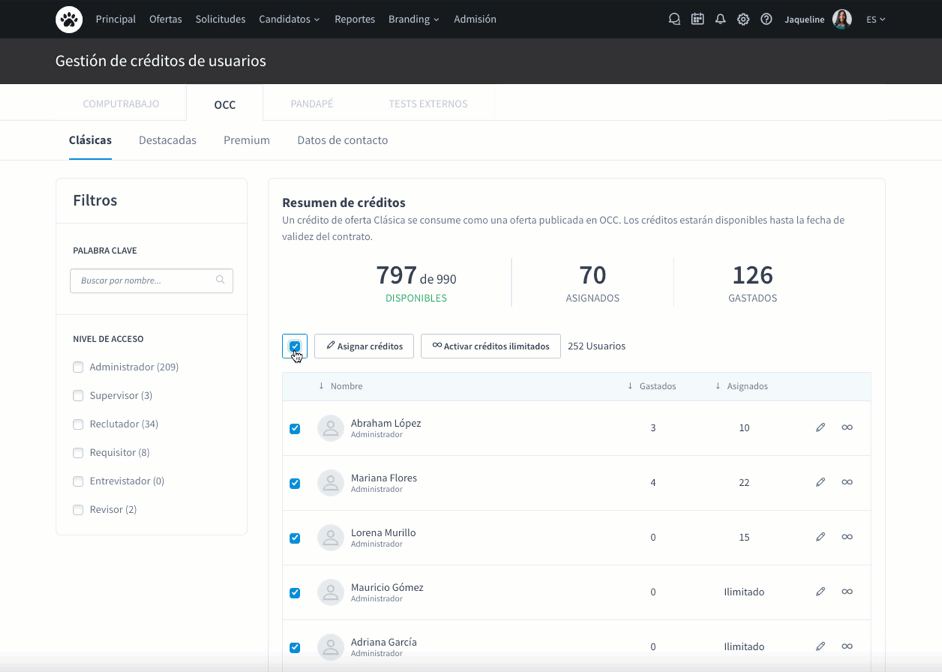Image resolution: width=942 pixels, height=672 pixels.
Task: Uncheck the select-all users checkbox
Action: coord(294,347)
